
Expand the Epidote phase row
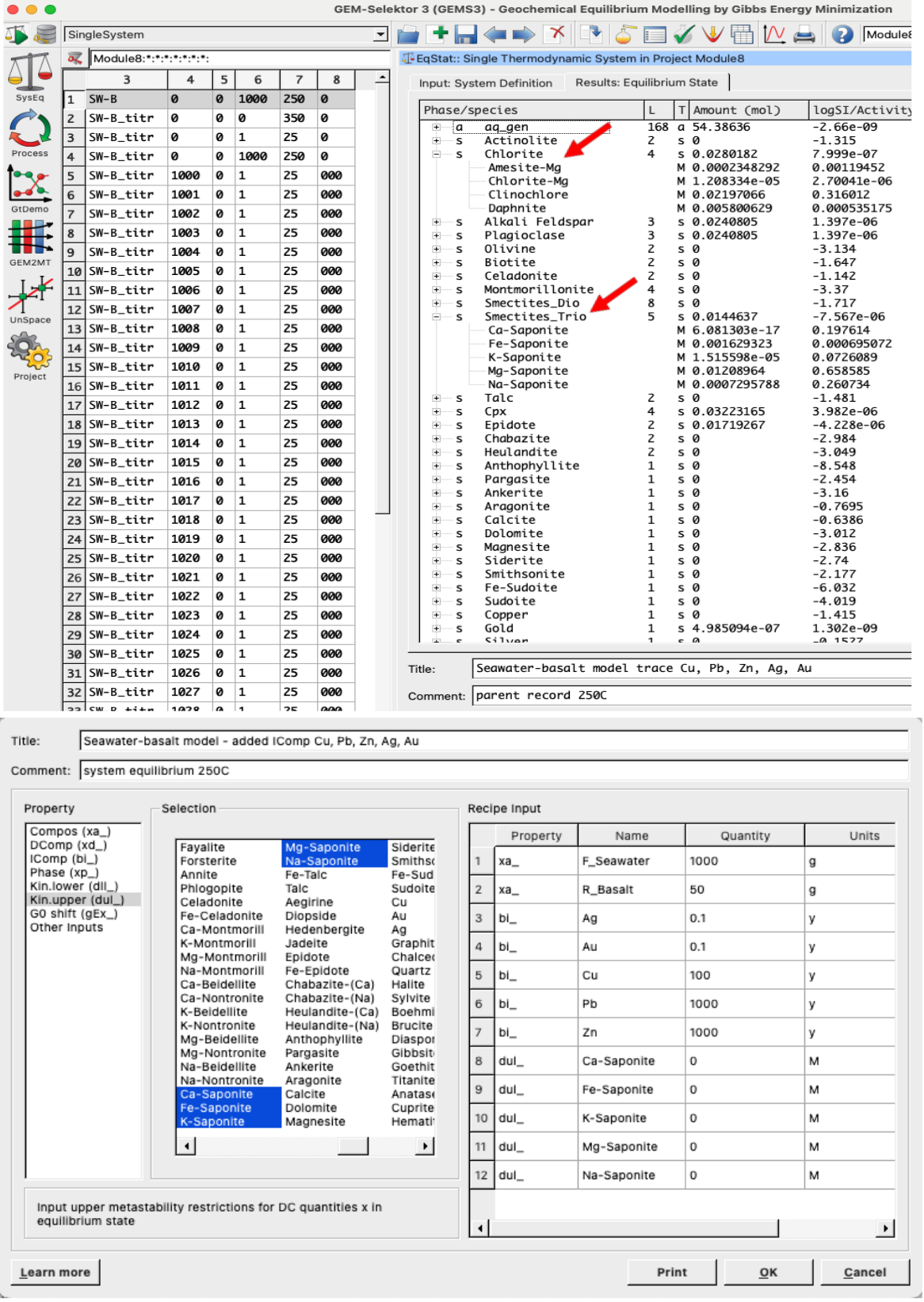click(436, 425)
